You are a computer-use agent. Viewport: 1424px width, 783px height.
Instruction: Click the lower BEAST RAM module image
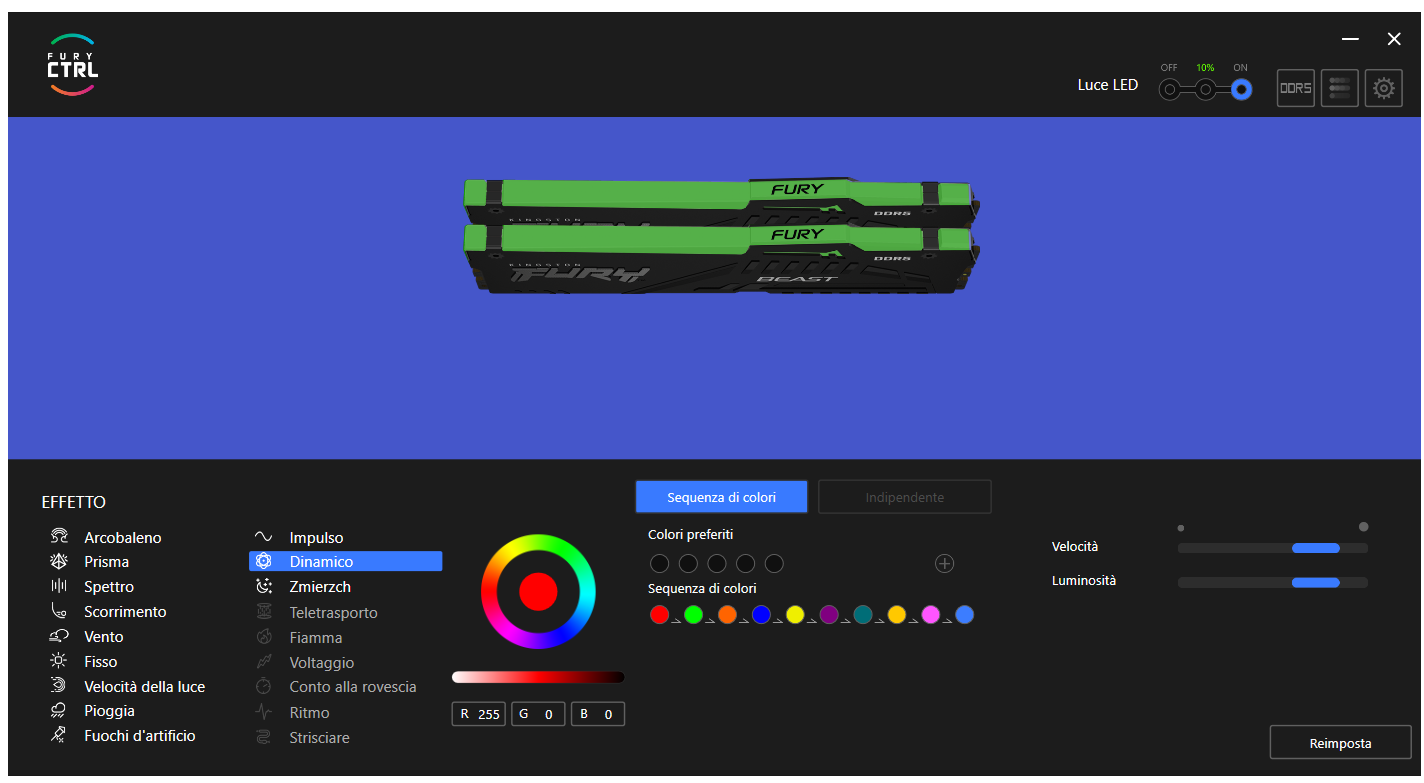coord(720,258)
